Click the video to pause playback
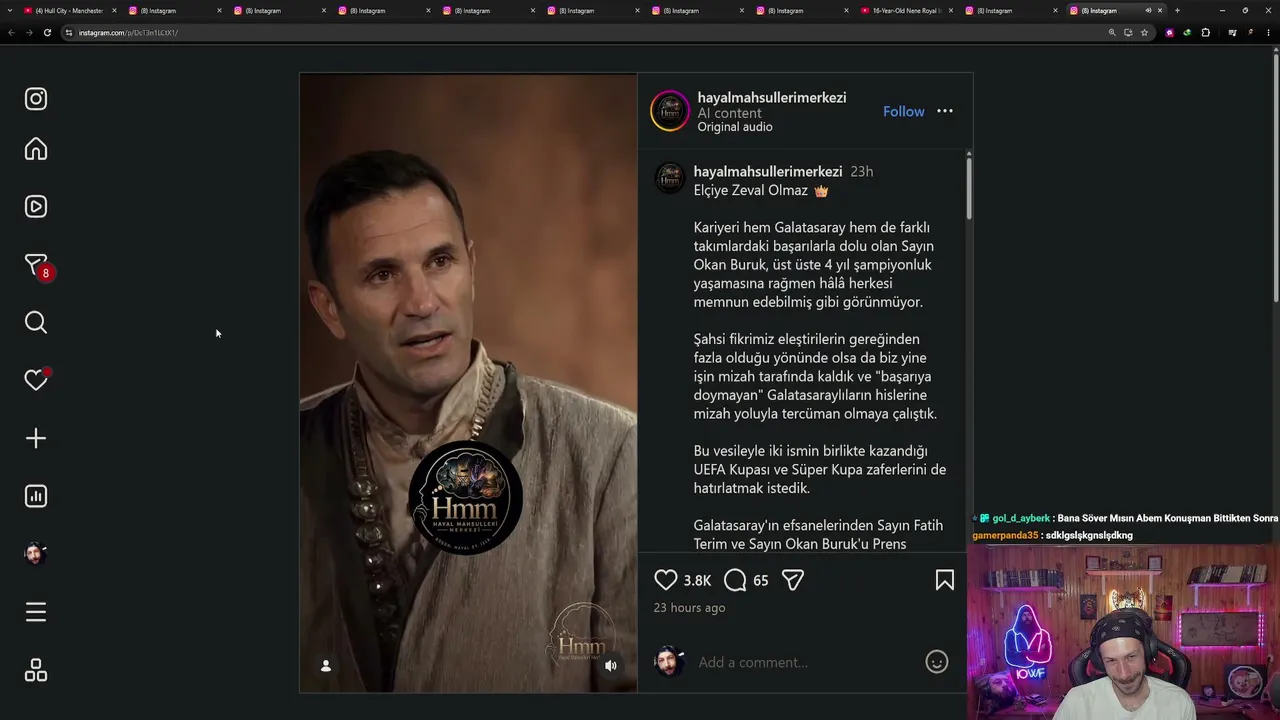Image resolution: width=1280 pixels, height=720 pixels. tap(468, 383)
